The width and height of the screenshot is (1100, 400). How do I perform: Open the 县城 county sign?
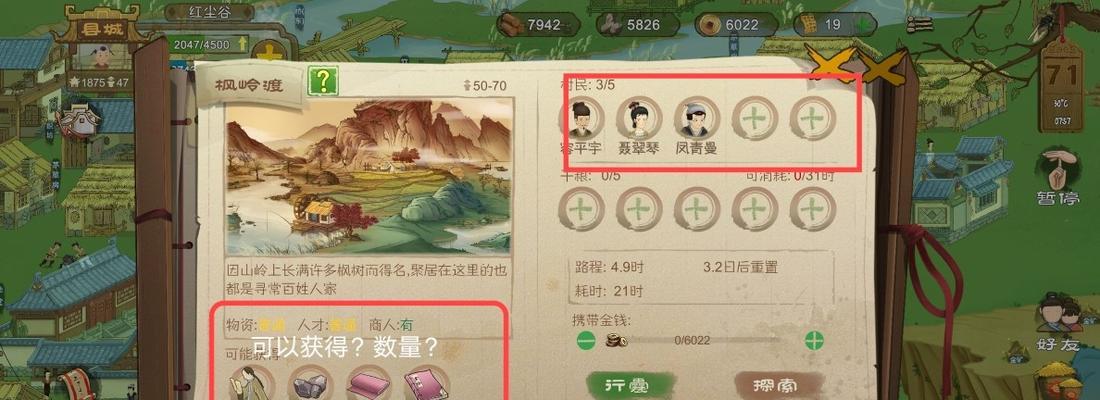point(100,29)
